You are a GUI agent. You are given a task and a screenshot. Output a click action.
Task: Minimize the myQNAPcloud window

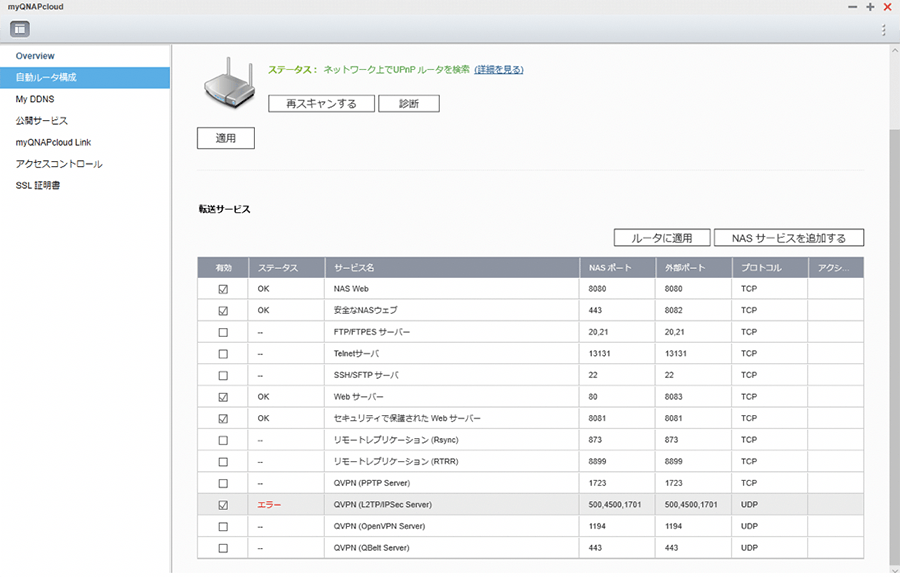853,7
